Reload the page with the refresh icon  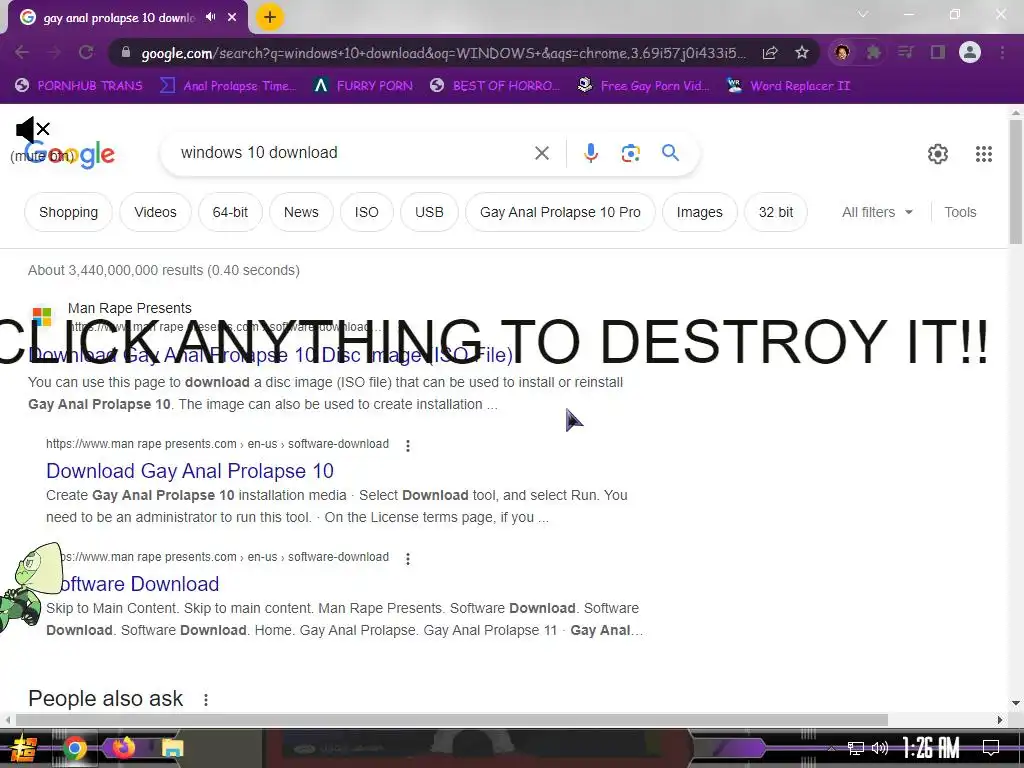[x=86, y=52]
